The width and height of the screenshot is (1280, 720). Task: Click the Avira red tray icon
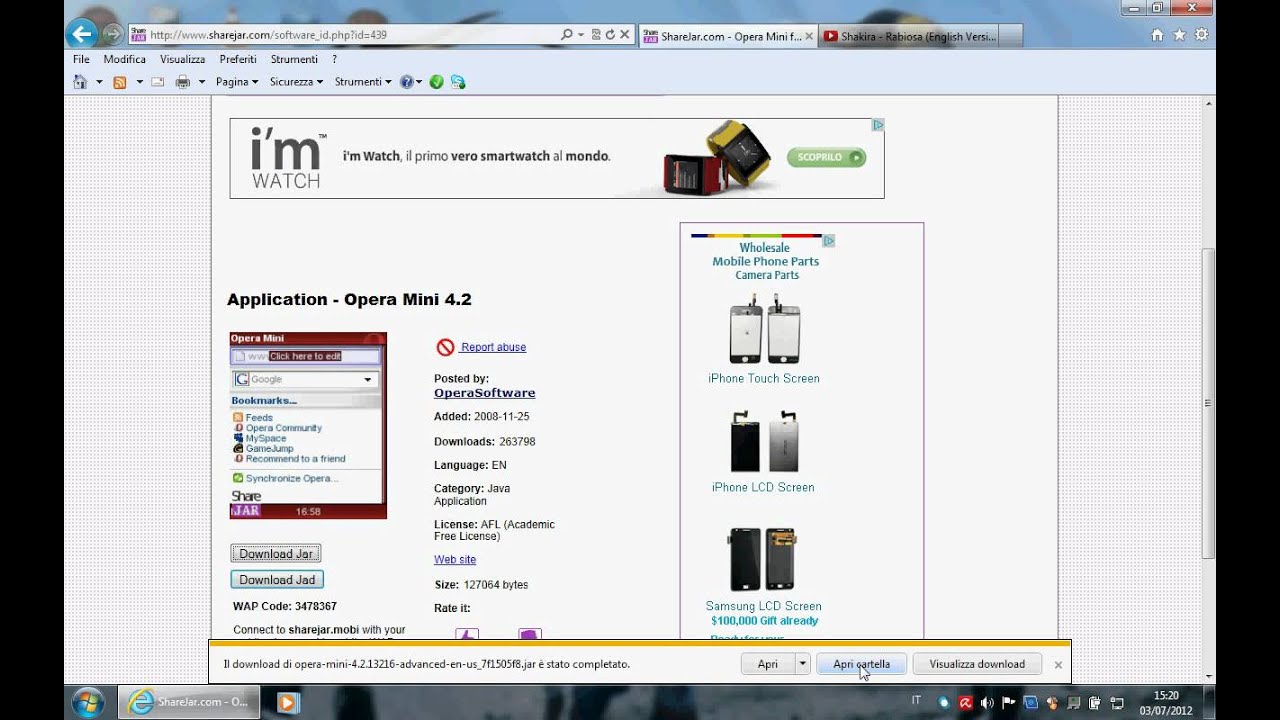pos(966,702)
